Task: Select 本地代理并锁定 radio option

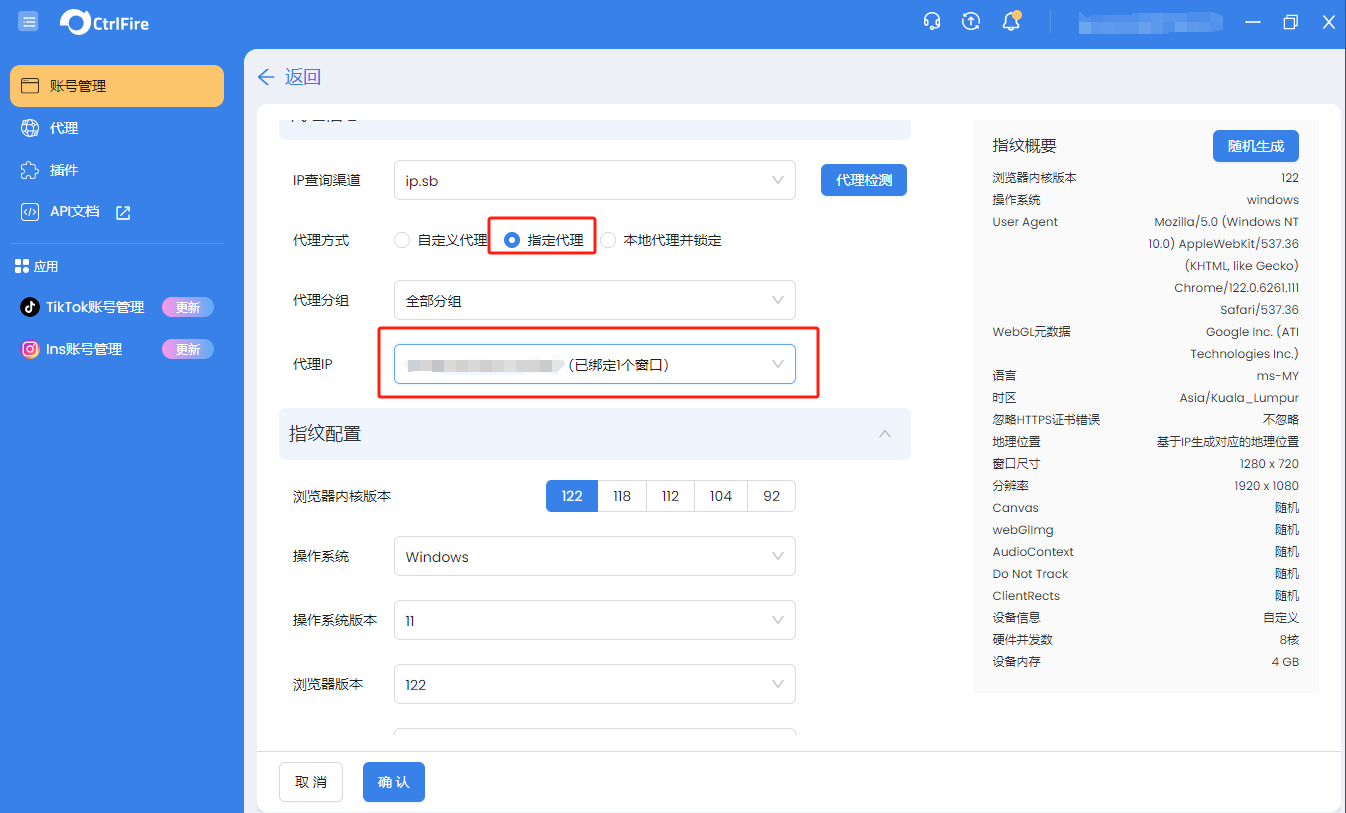Action: pos(608,240)
